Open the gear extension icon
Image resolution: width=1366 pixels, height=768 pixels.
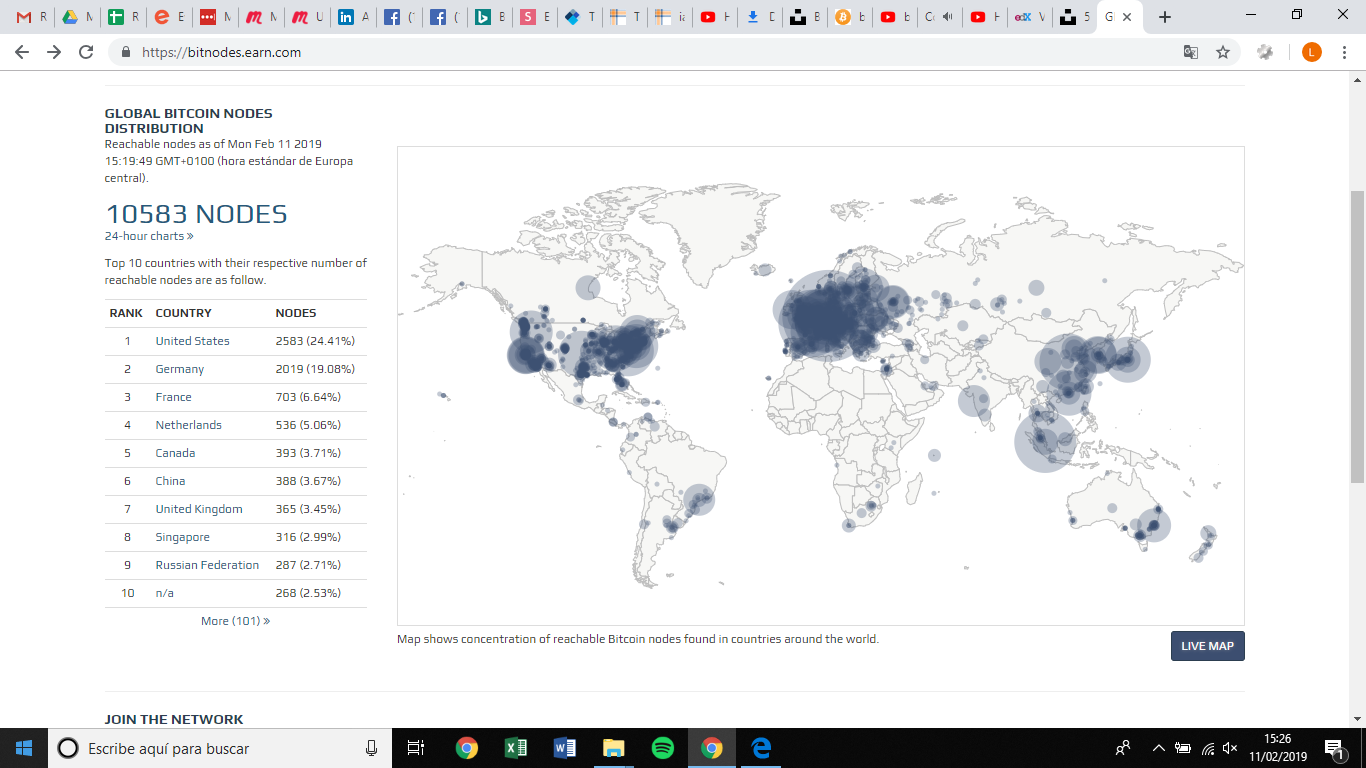1265,52
